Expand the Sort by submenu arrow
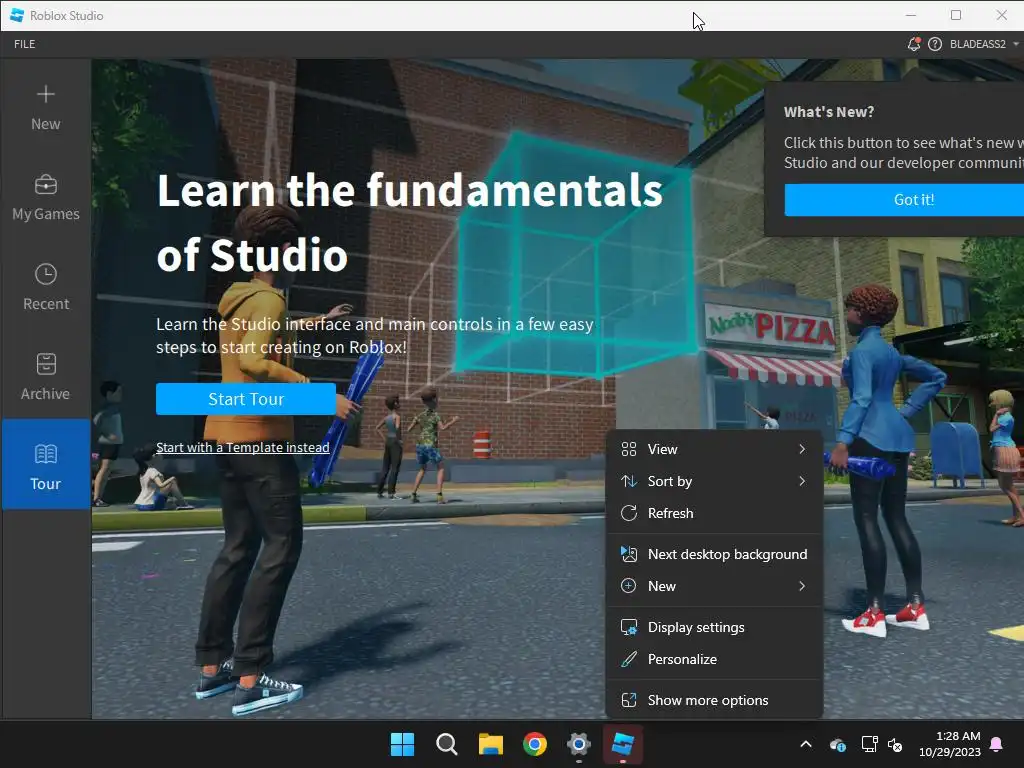The image size is (1024, 768). click(x=802, y=481)
